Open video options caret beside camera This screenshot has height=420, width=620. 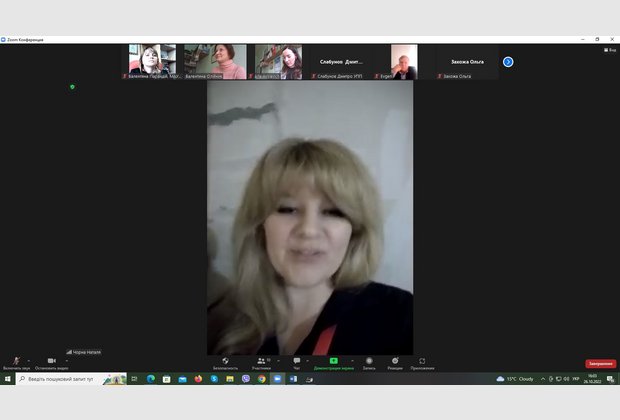(x=66, y=361)
